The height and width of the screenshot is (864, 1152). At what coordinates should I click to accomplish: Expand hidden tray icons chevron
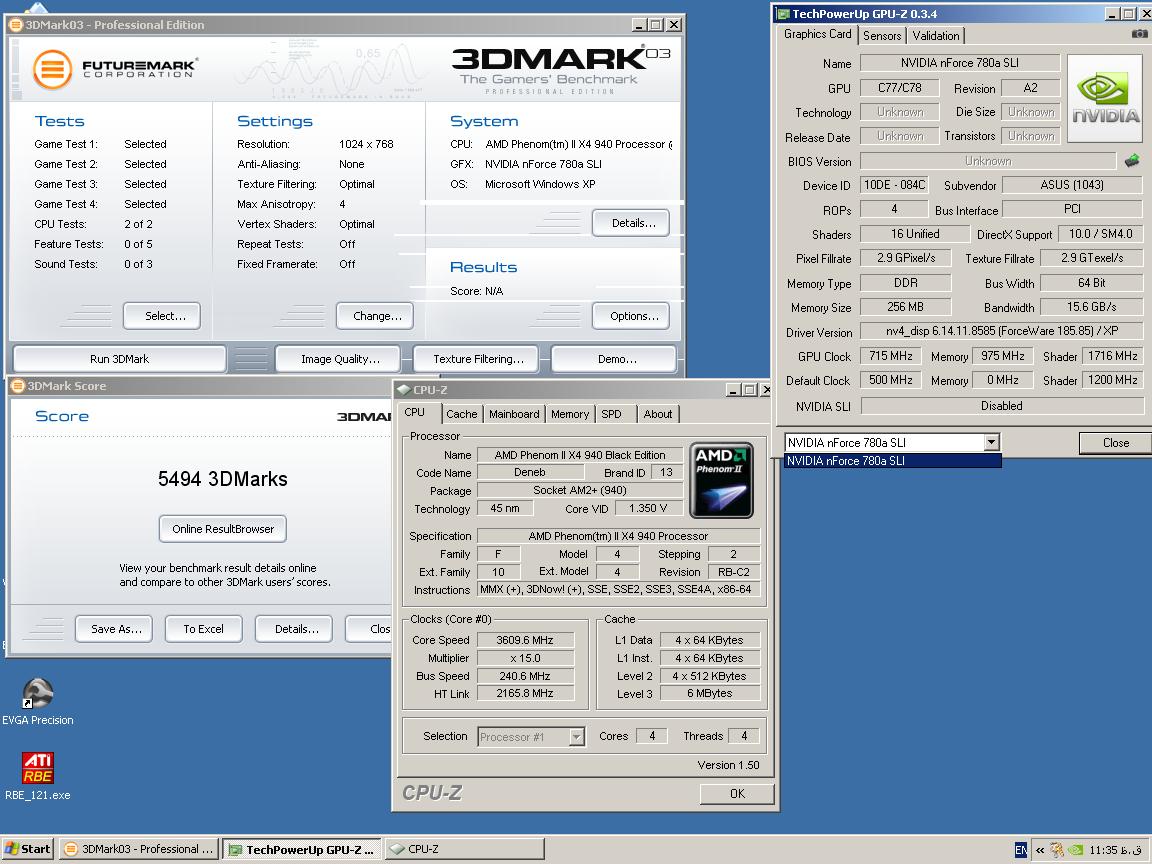(1040, 850)
